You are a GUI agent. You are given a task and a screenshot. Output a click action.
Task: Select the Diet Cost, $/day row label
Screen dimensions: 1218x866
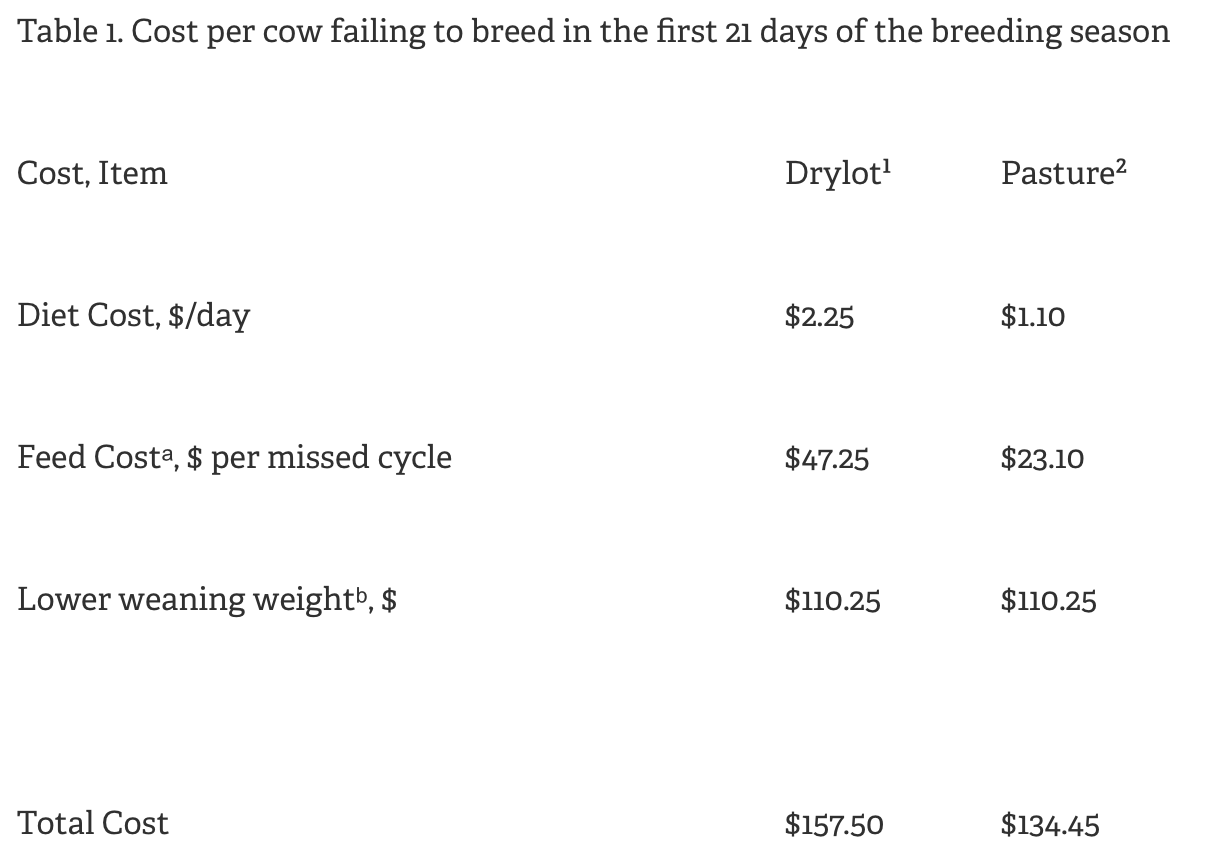(134, 317)
